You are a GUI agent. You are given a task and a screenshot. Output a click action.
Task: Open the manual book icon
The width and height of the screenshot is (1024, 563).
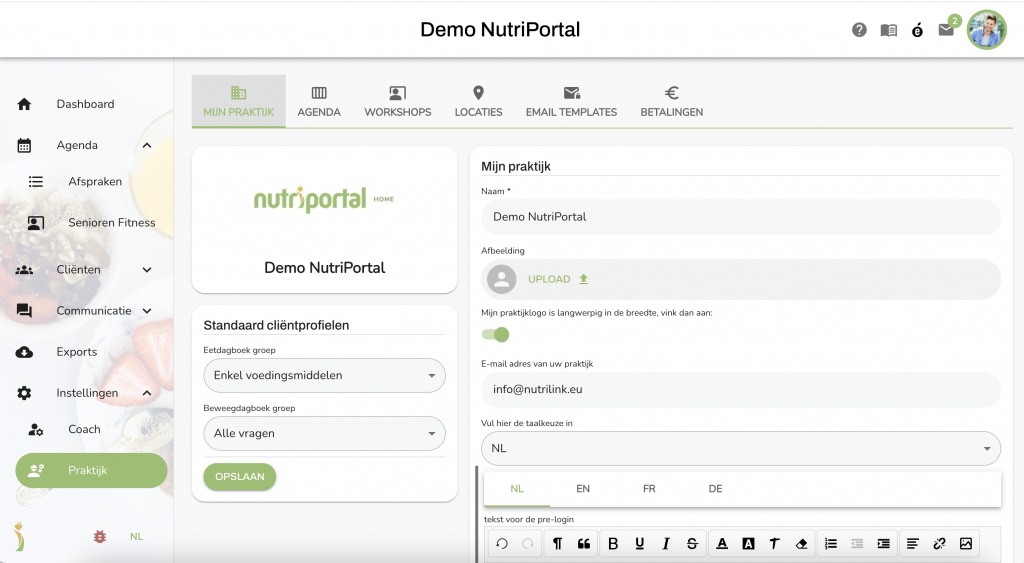pyautogui.click(x=888, y=30)
